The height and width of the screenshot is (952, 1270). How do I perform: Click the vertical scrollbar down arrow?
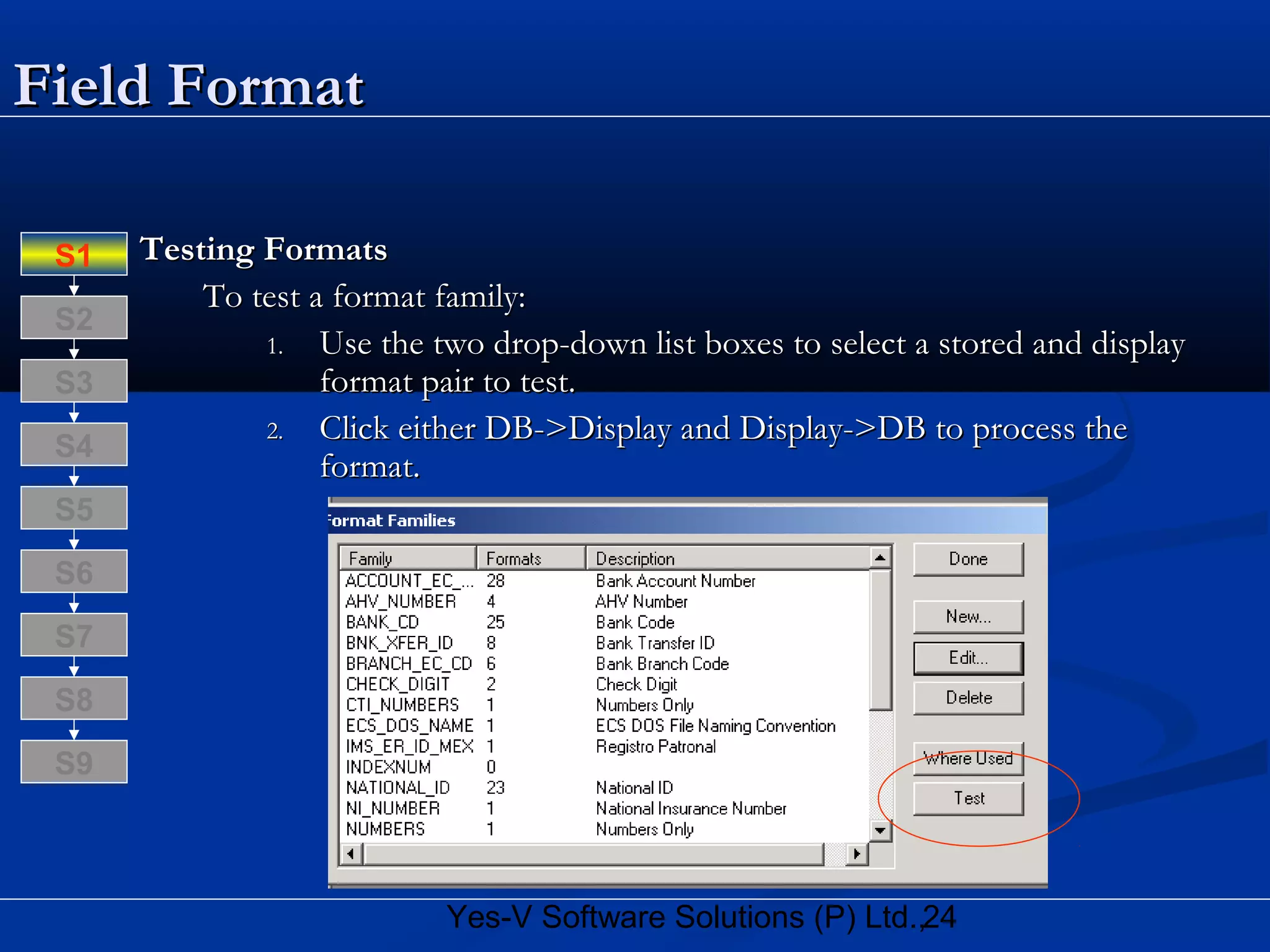coord(880,831)
